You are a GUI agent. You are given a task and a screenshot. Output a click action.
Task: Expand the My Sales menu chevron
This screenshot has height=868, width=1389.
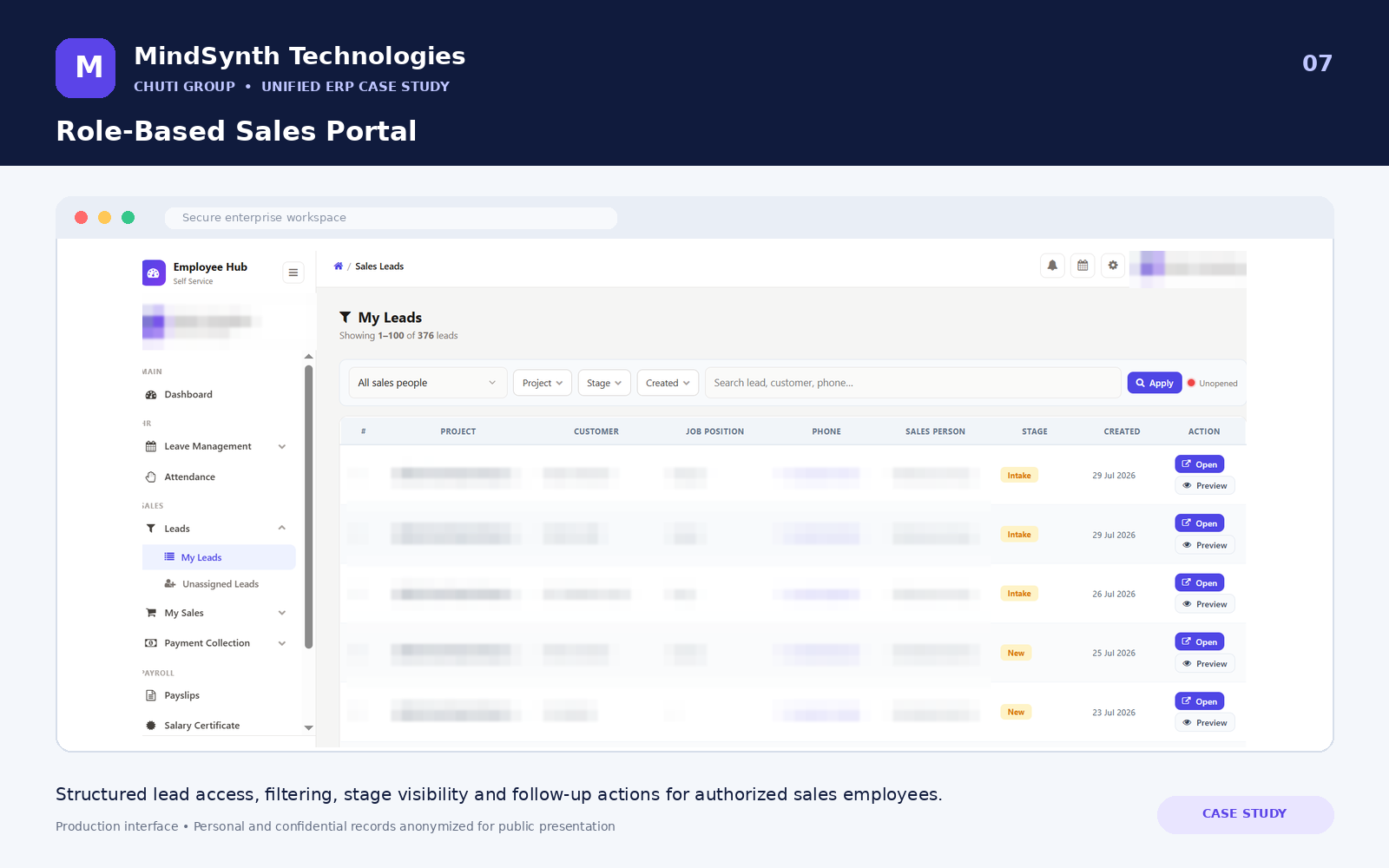coord(282,613)
